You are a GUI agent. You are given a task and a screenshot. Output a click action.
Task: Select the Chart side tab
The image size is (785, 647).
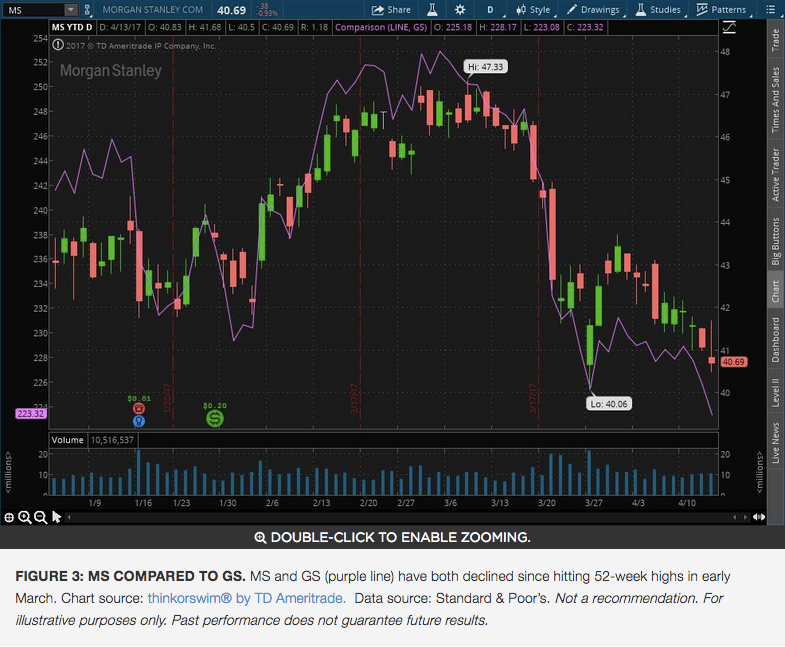click(x=775, y=291)
